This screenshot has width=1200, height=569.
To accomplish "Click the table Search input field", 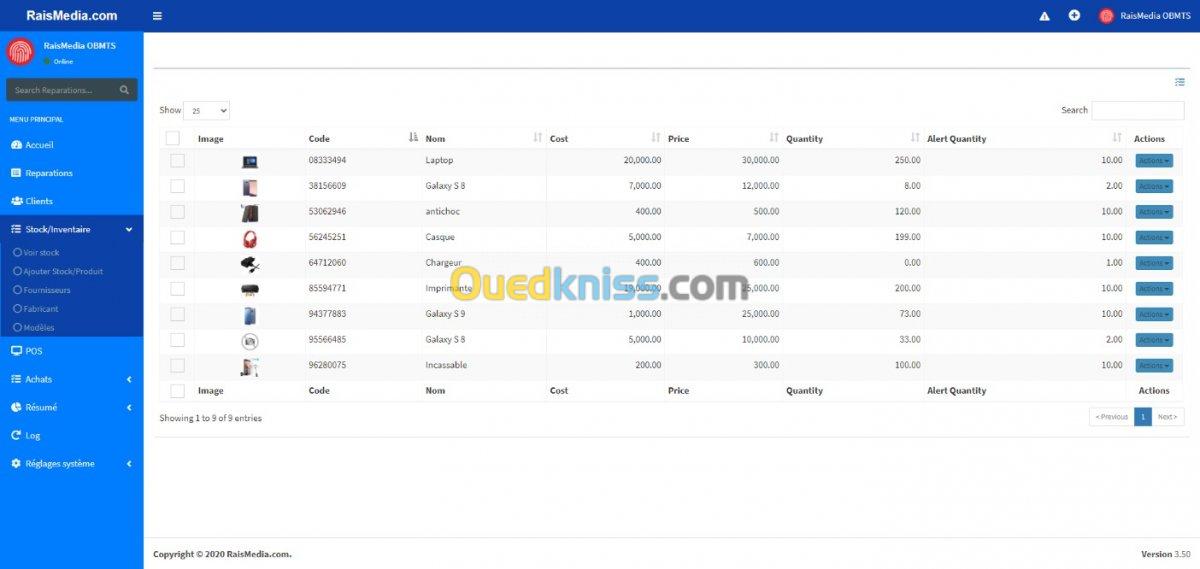I will click(1137, 111).
